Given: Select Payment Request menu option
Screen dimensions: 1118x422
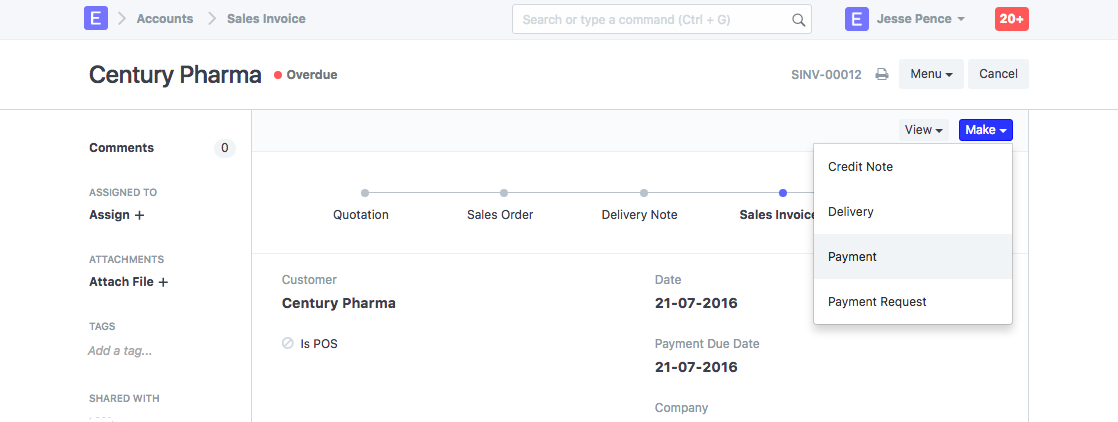Looking at the screenshot, I should pos(877,302).
